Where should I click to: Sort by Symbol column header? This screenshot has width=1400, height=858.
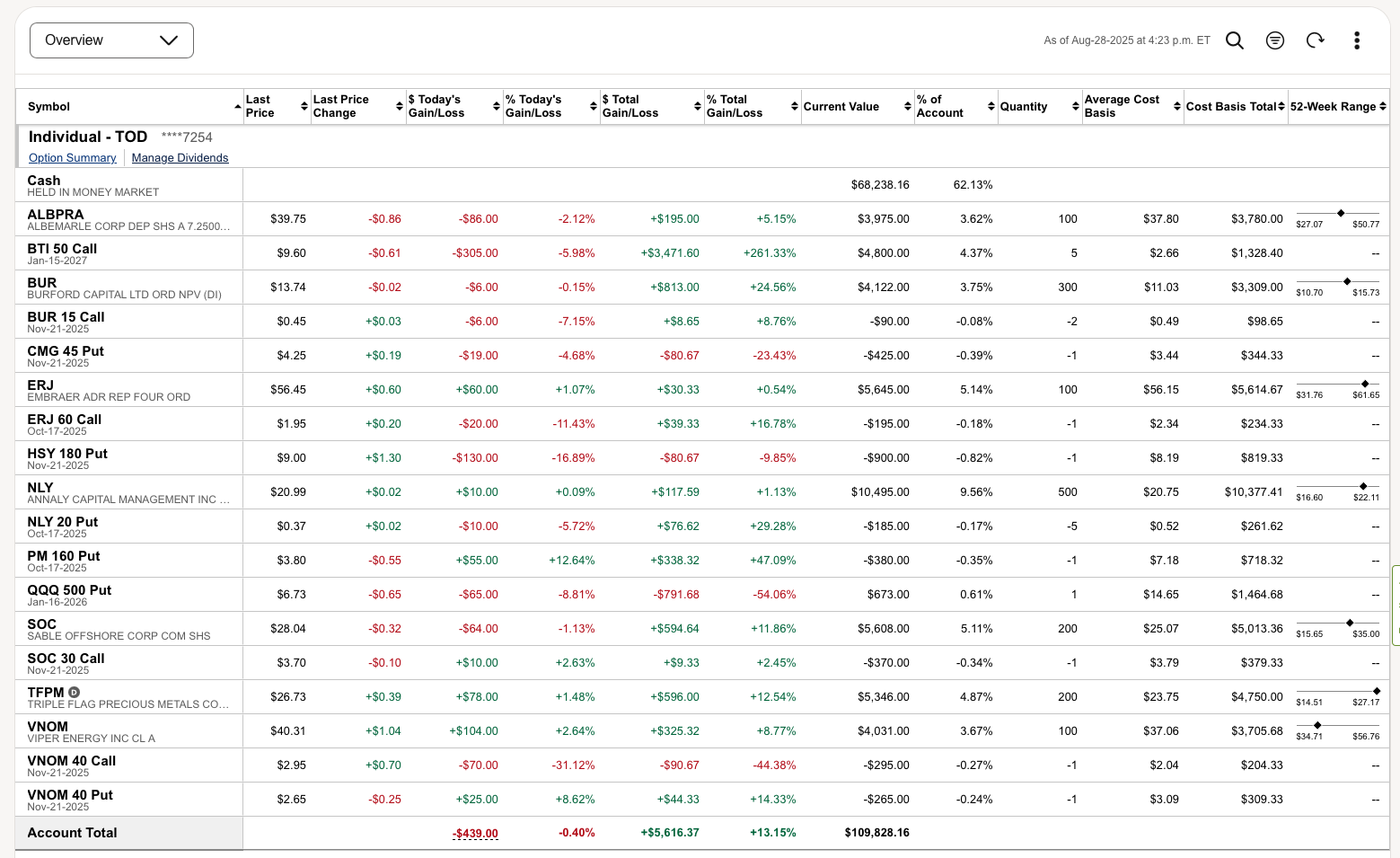coord(129,106)
